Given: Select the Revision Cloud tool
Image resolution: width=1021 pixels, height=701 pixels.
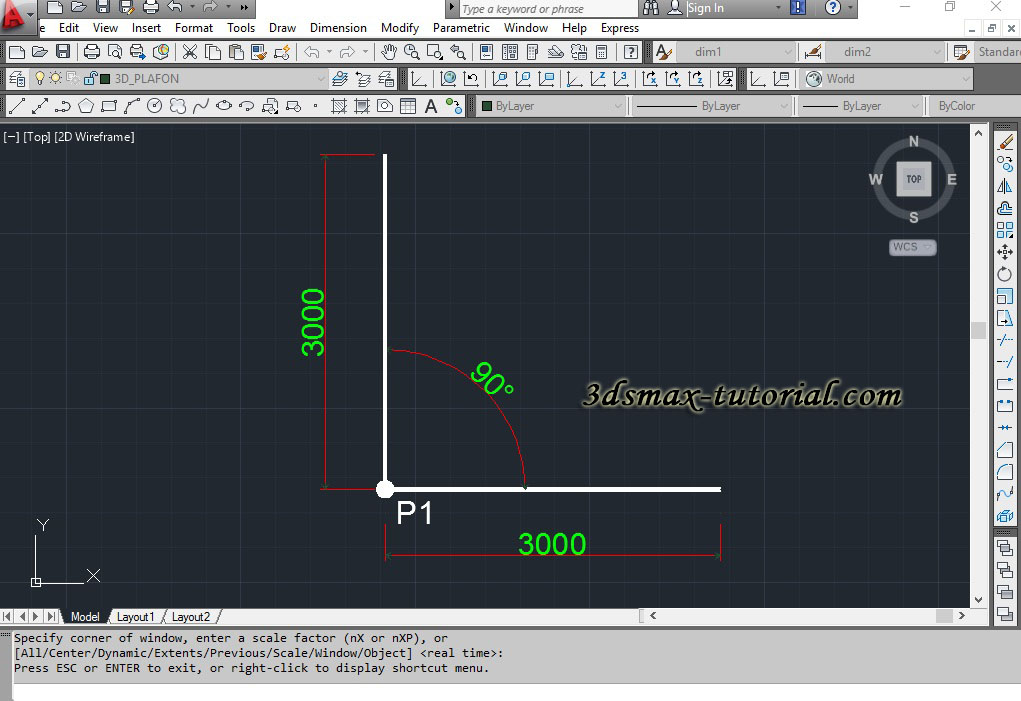Looking at the screenshot, I should (178, 106).
